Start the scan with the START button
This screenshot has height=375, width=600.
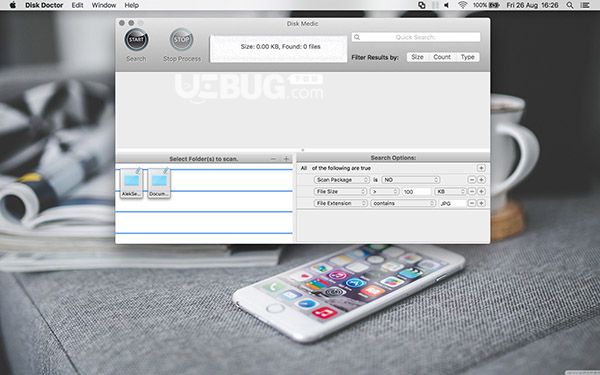(136, 39)
